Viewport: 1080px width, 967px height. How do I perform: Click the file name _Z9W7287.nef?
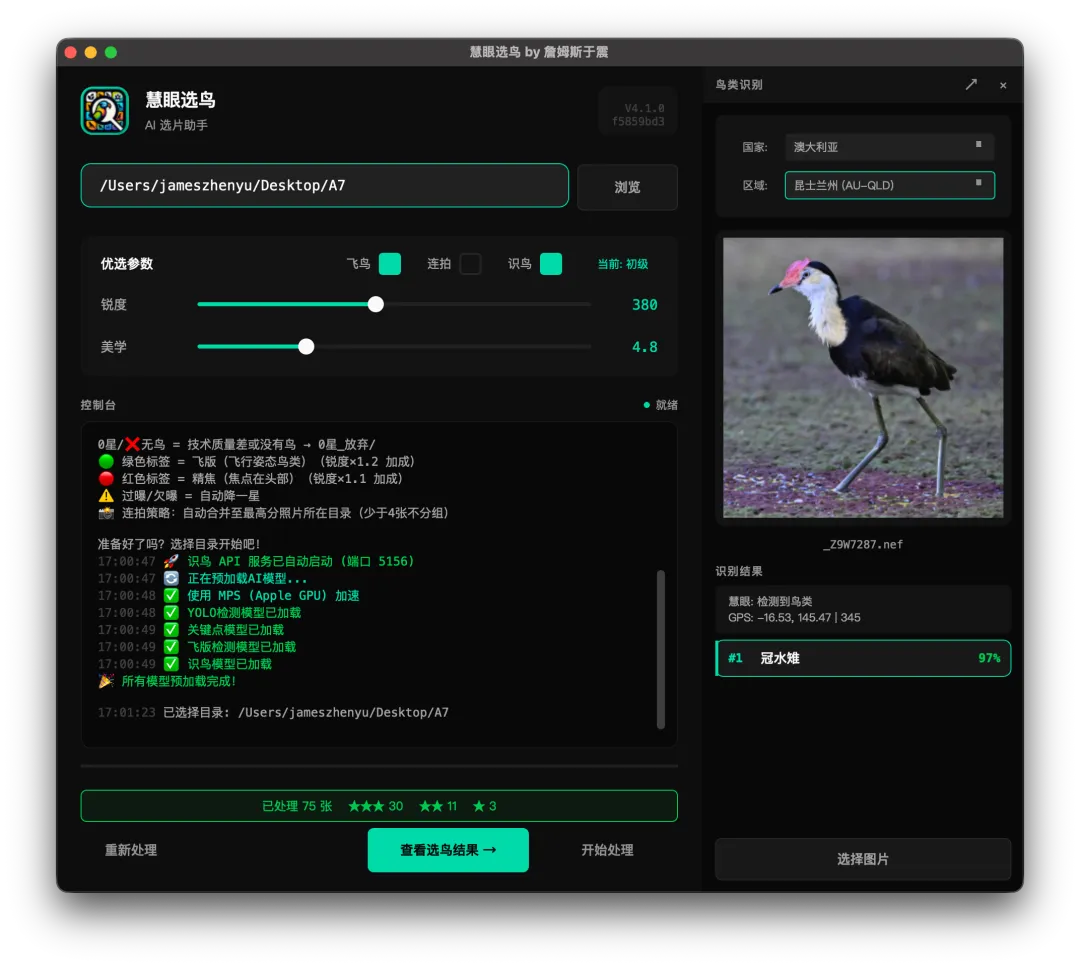(x=863, y=544)
